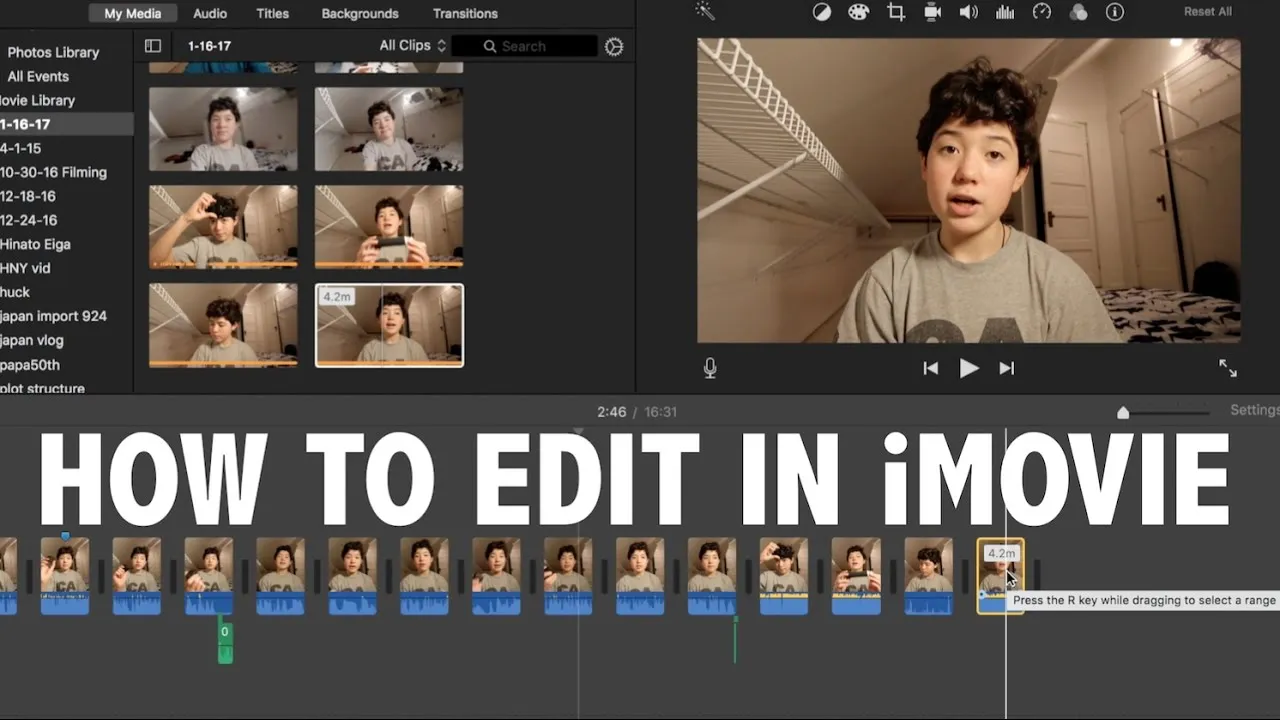
Task: Select the 4-1-15 event
Action: point(20,148)
